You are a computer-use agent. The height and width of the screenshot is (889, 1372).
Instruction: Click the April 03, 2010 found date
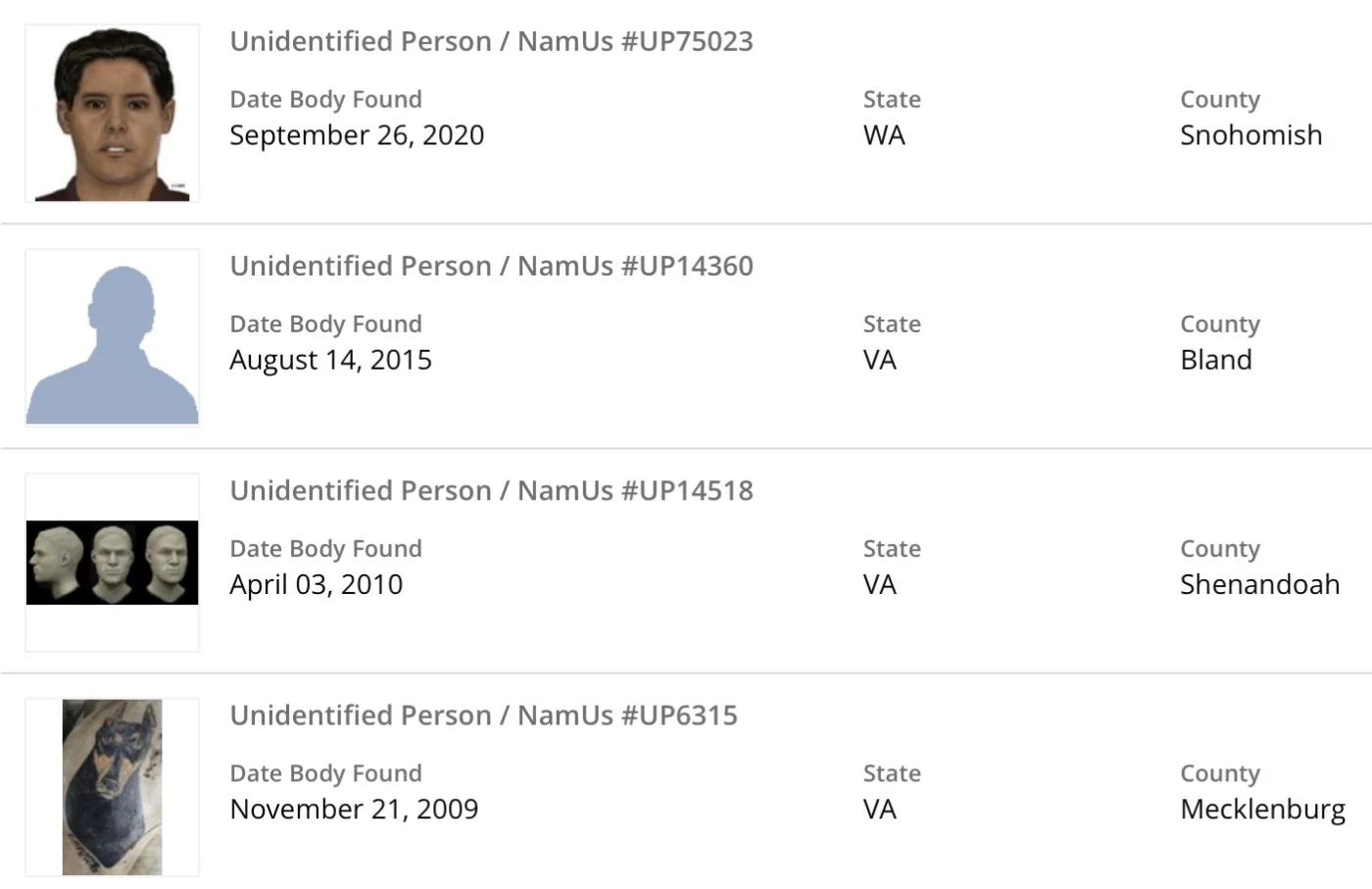(316, 584)
